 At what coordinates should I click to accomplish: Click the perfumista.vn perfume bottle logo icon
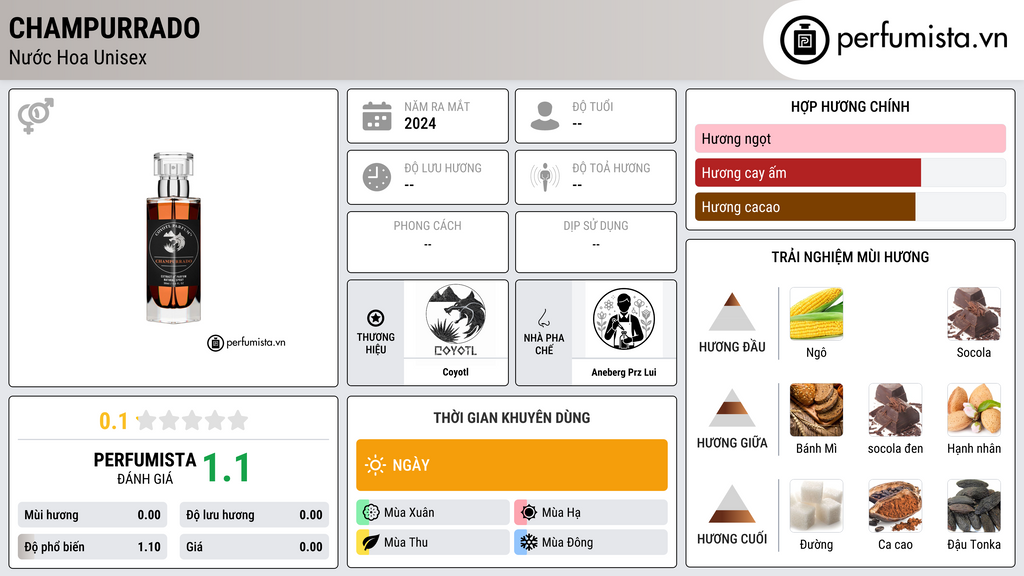804,40
